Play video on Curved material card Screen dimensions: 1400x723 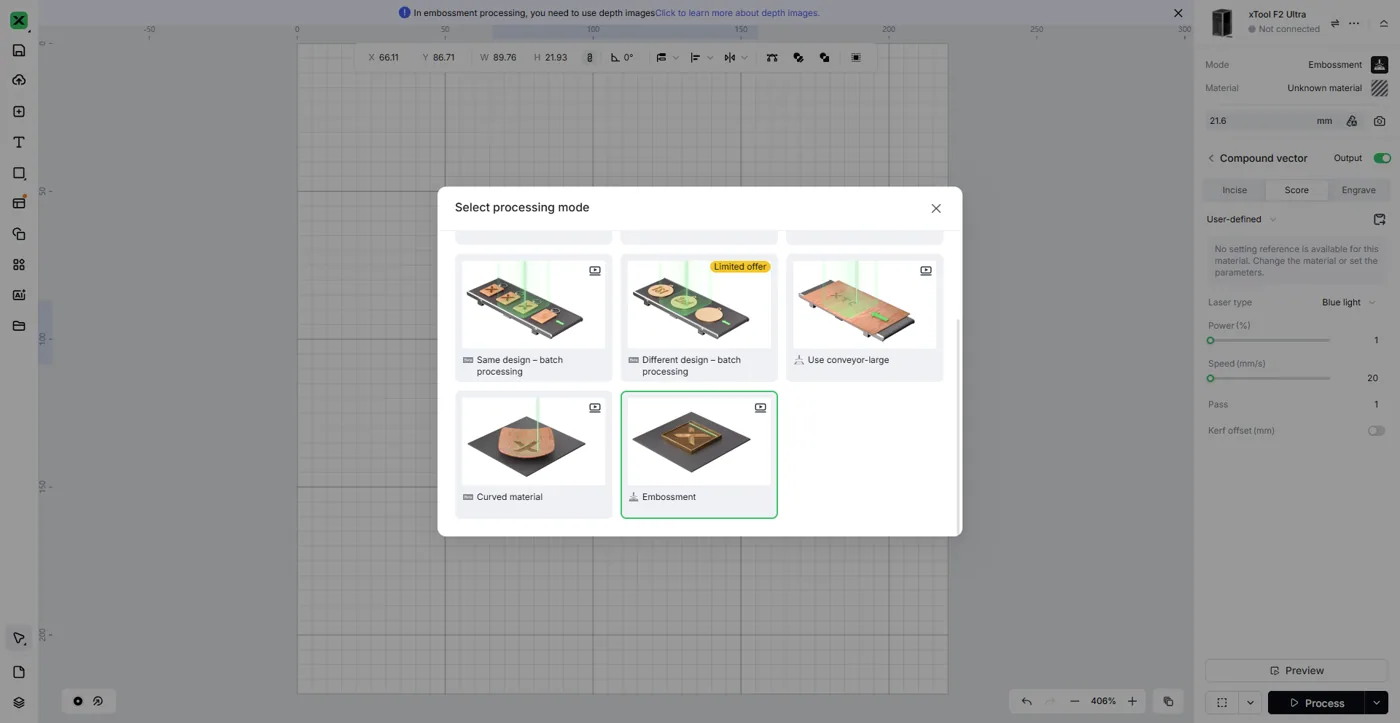pos(595,408)
